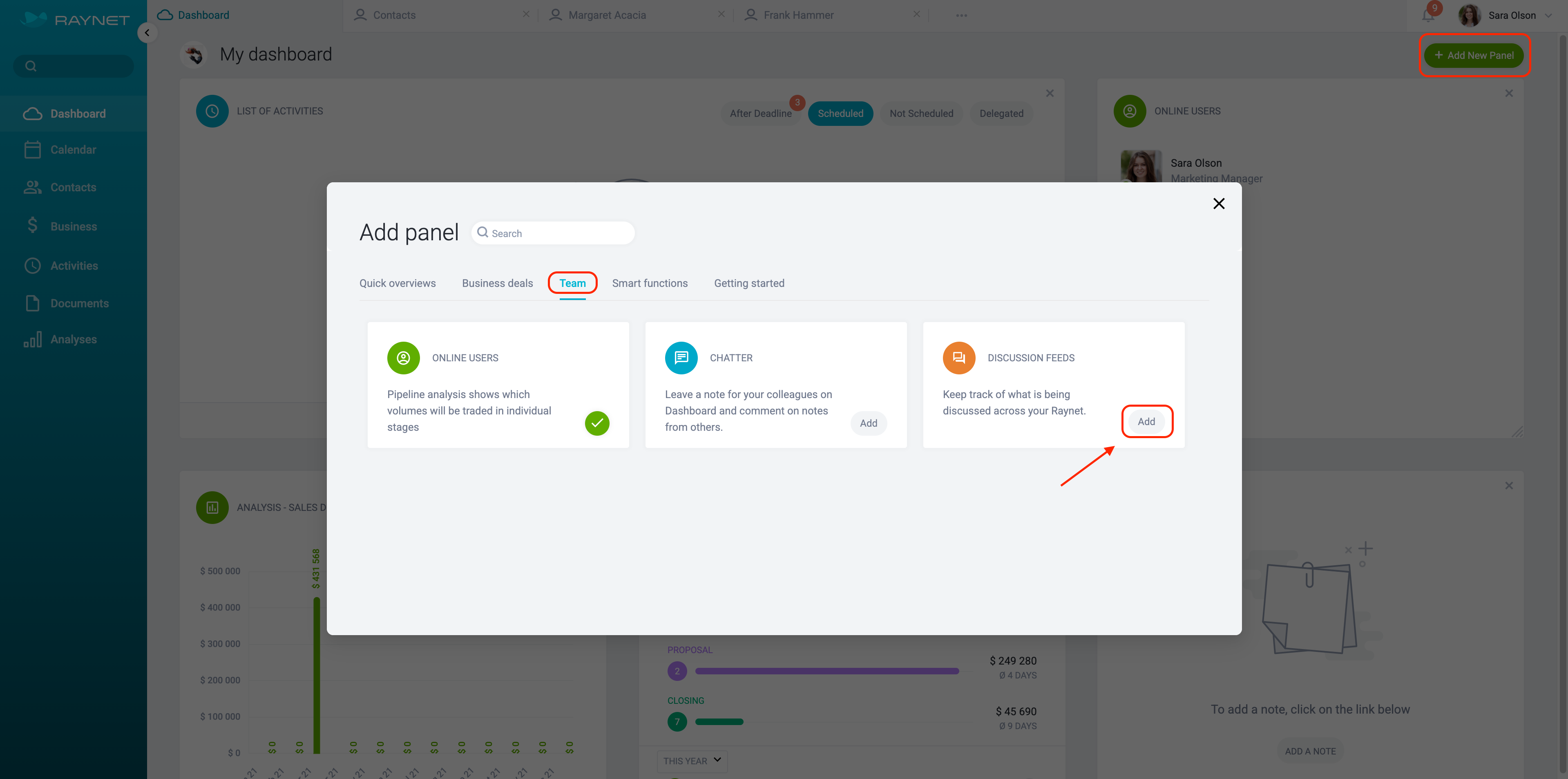Screen dimensions: 1568x779
Task: Click the List of Activities clock icon
Action: click(212, 112)
